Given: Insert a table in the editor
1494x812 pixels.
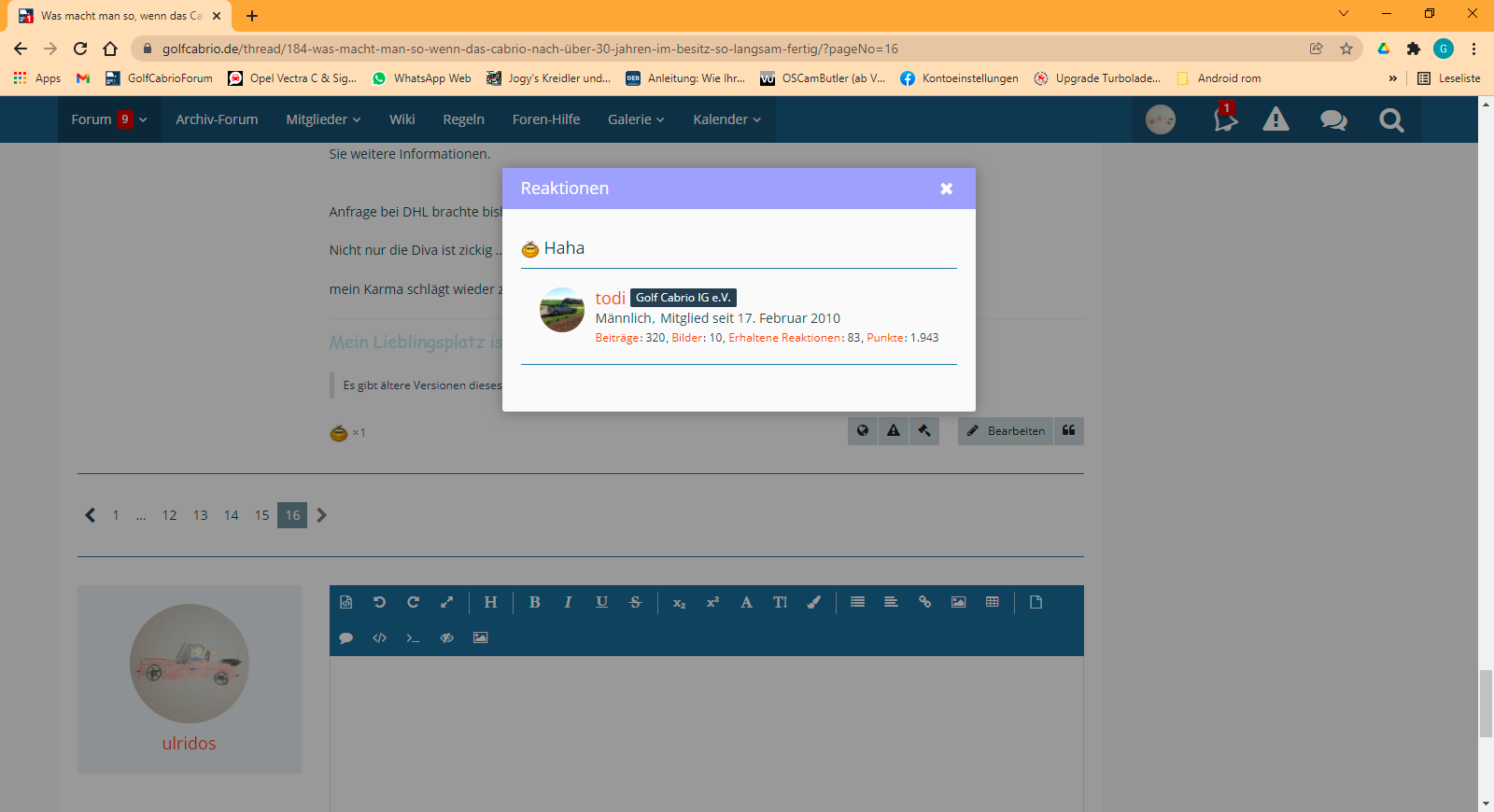Looking at the screenshot, I should (992, 603).
